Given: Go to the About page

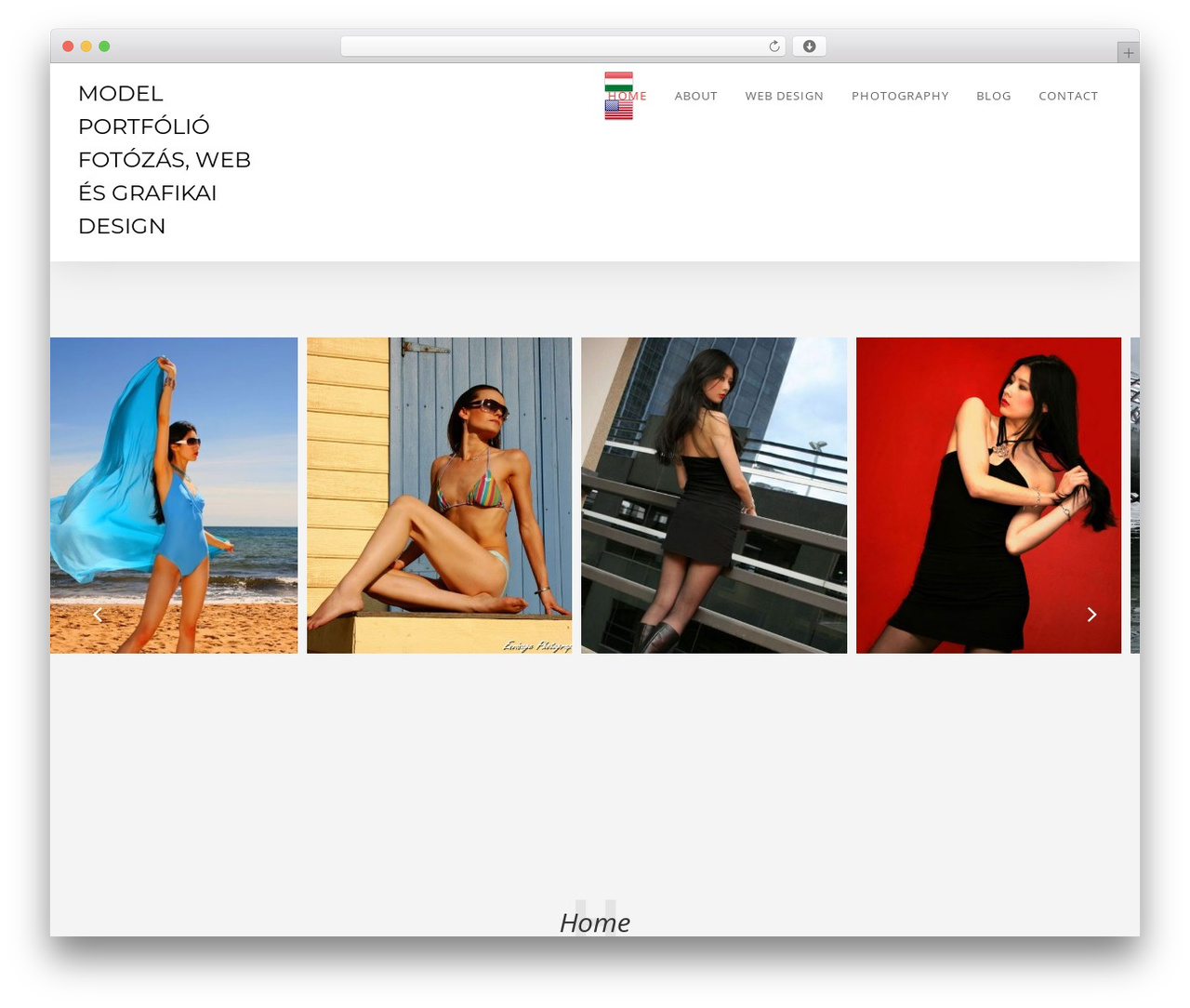Looking at the screenshot, I should (x=696, y=96).
